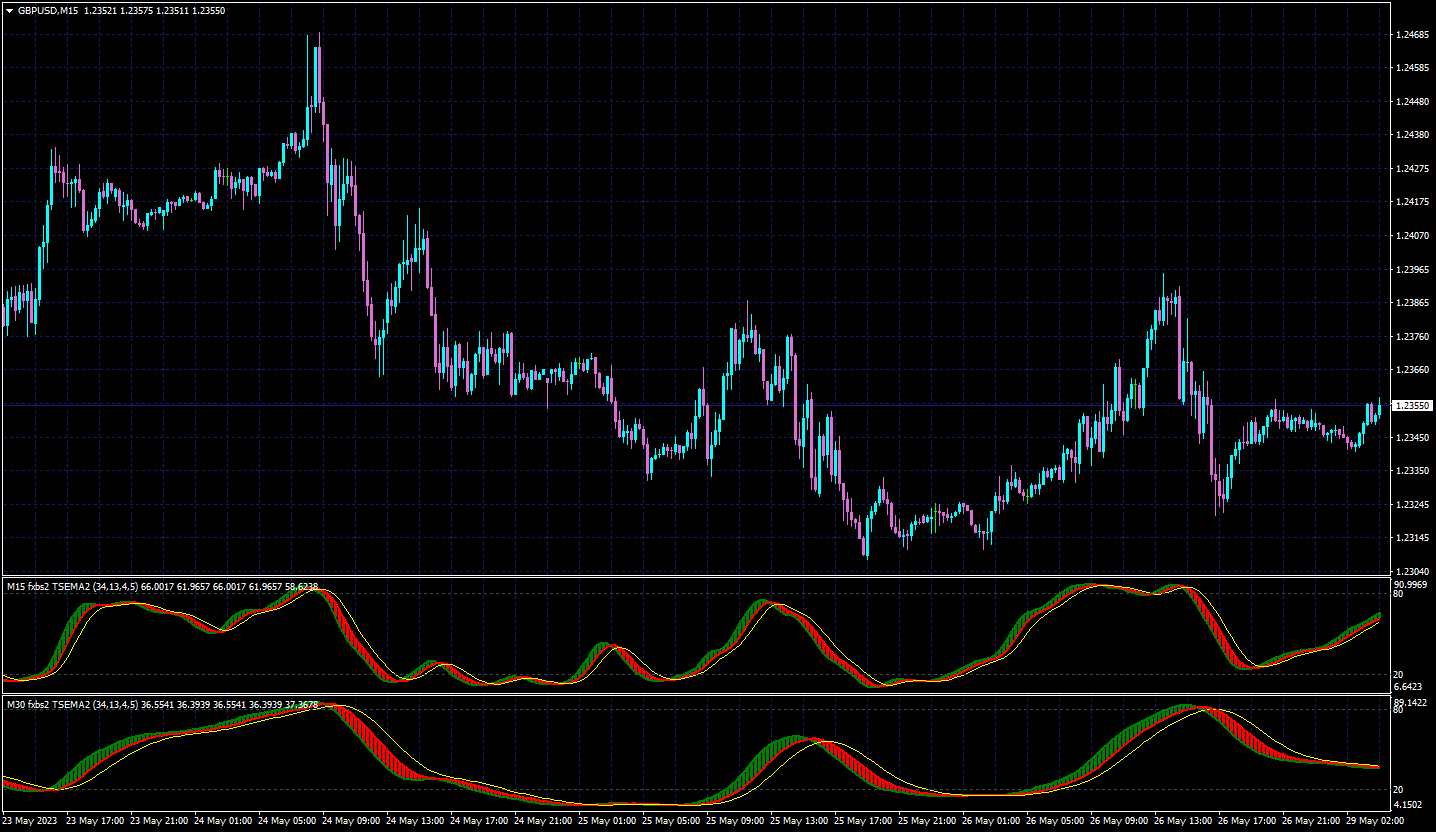
Task: Click the 1.24175 price axis label
Action: coord(1411,202)
